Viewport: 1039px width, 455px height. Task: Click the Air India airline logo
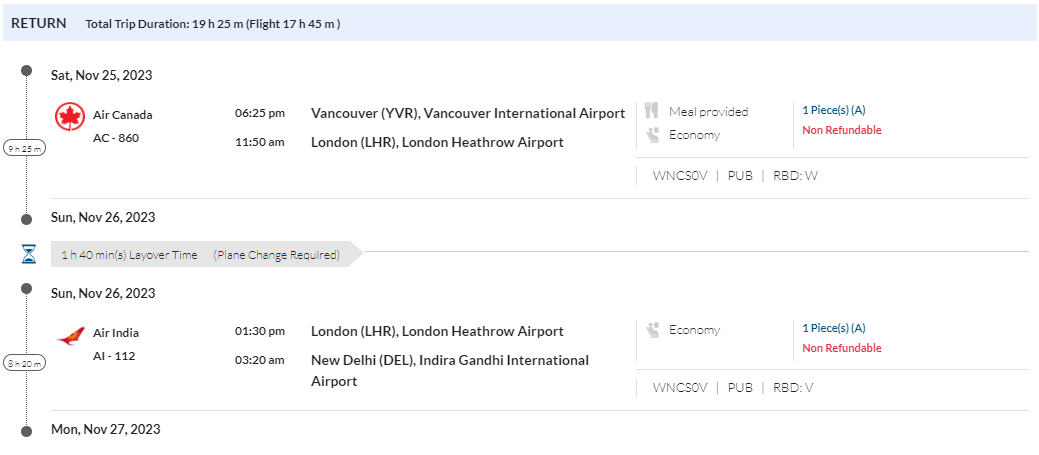click(x=70, y=336)
